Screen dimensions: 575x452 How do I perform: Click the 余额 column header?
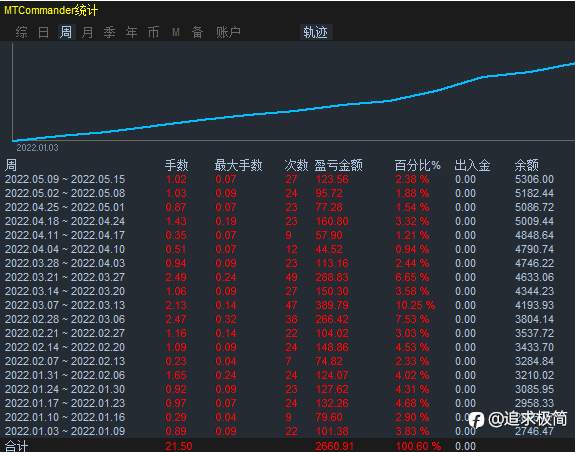tap(527, 165)
